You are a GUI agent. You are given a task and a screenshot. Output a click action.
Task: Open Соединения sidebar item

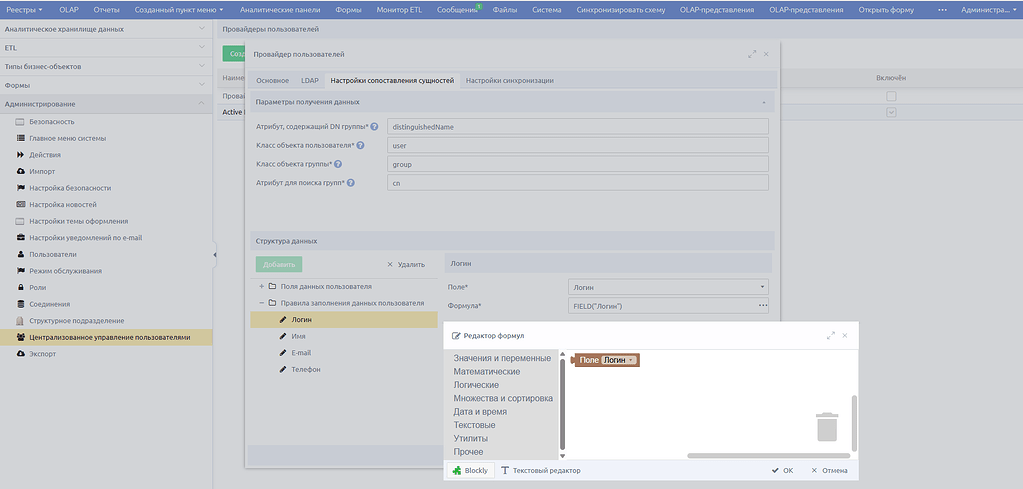tap(49, 304)
